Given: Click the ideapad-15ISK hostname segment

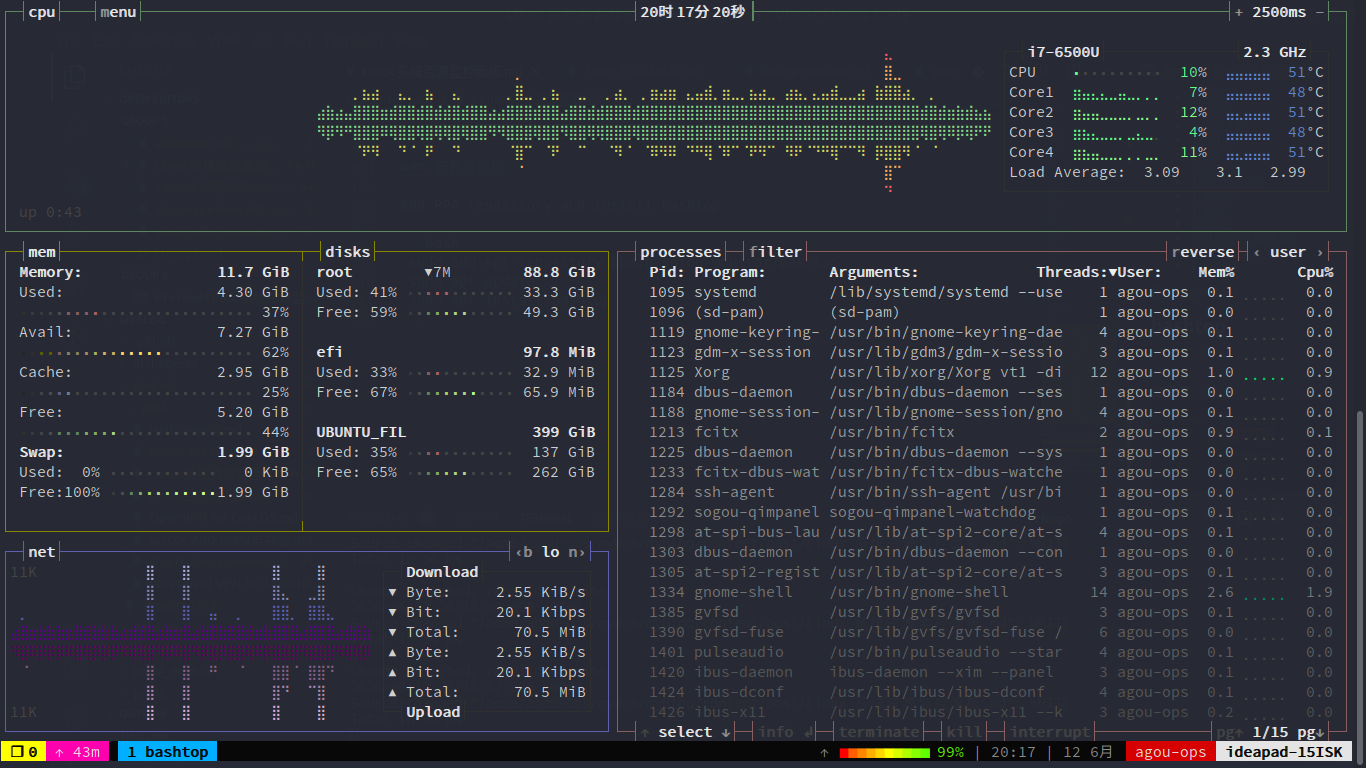Looking at the screenshot, I should pyautogui.click(x=1283, y=752).
